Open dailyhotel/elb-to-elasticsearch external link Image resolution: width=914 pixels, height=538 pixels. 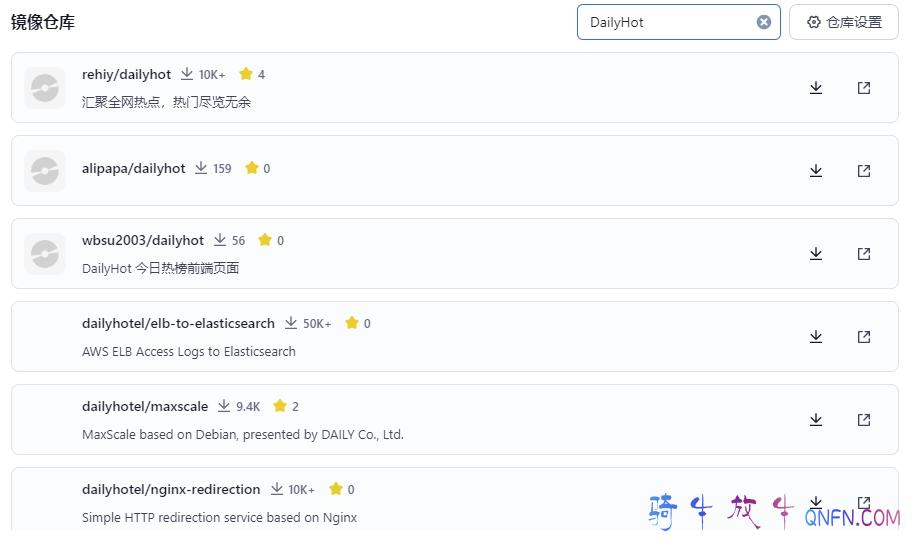pyautogui.click(x=864, y=337)
